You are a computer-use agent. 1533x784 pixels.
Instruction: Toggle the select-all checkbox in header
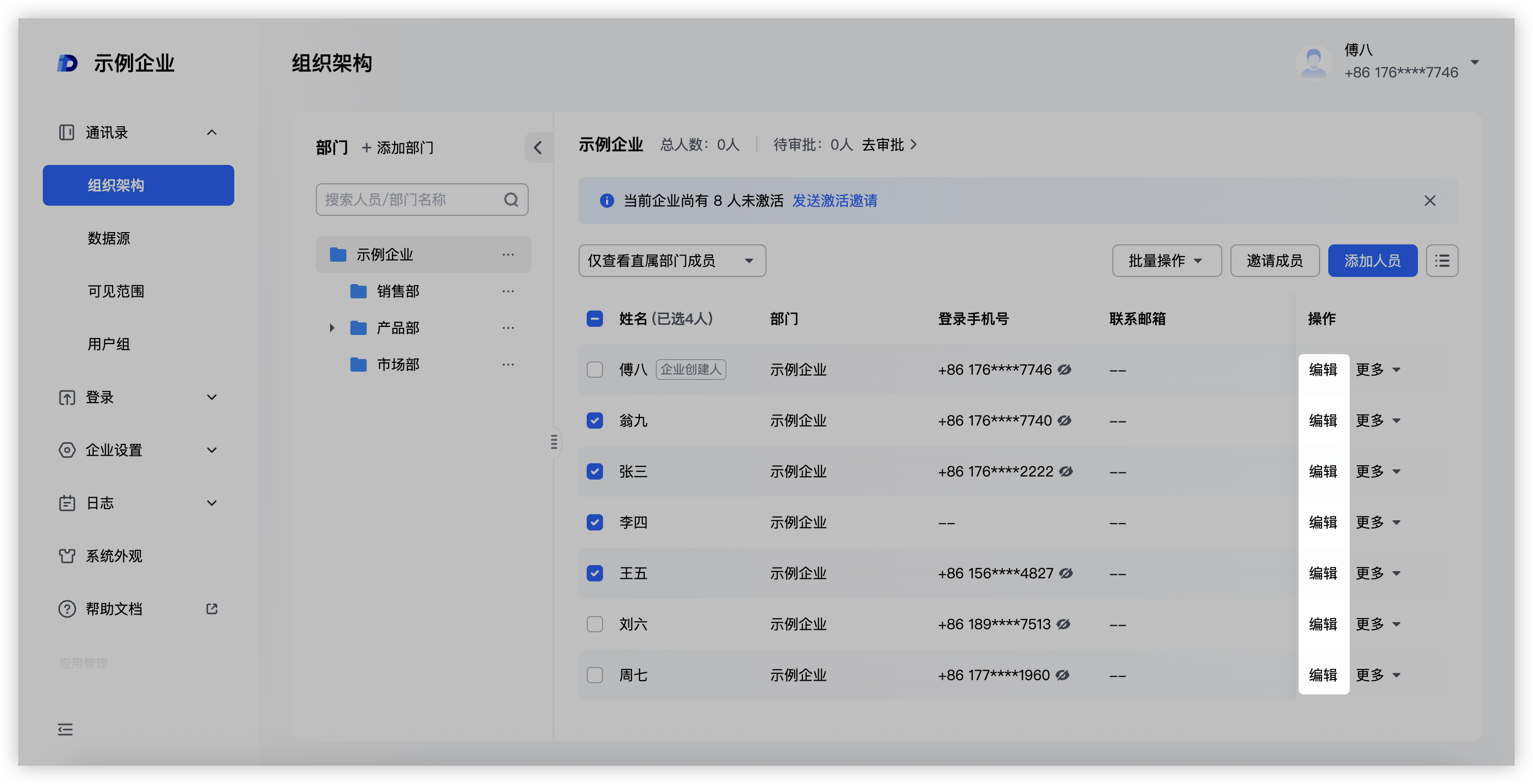594,319
